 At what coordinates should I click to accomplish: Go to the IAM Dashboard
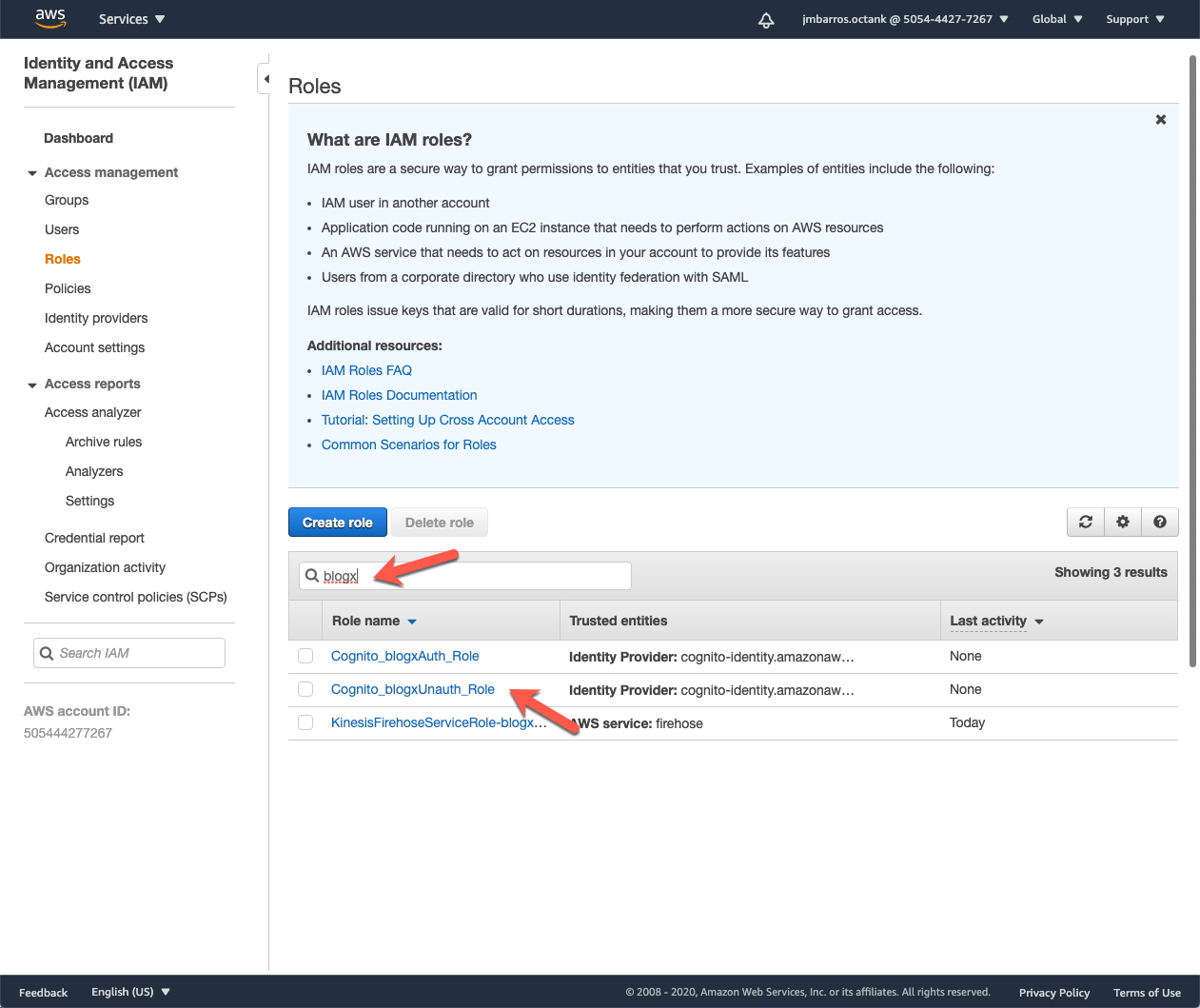click(x=78, y=138)
